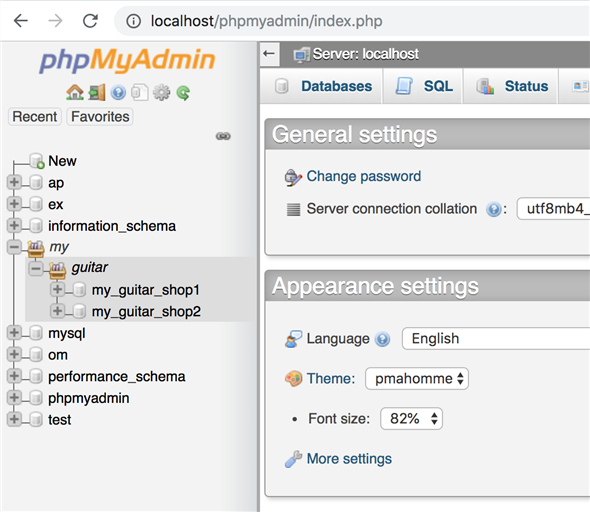The height and width of the screenshot is (512, 590).
Task: Expand the test database node
Action: pos(14,419)
